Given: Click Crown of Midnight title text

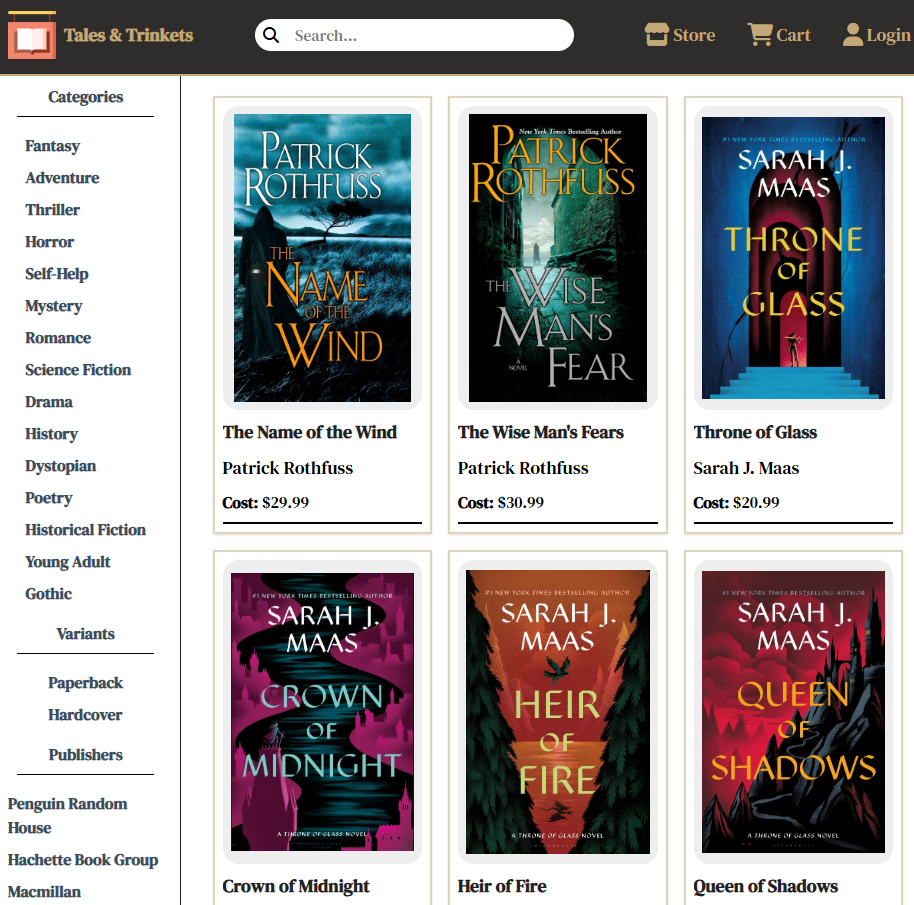Looking at the screenshot, I should [296, 886].
